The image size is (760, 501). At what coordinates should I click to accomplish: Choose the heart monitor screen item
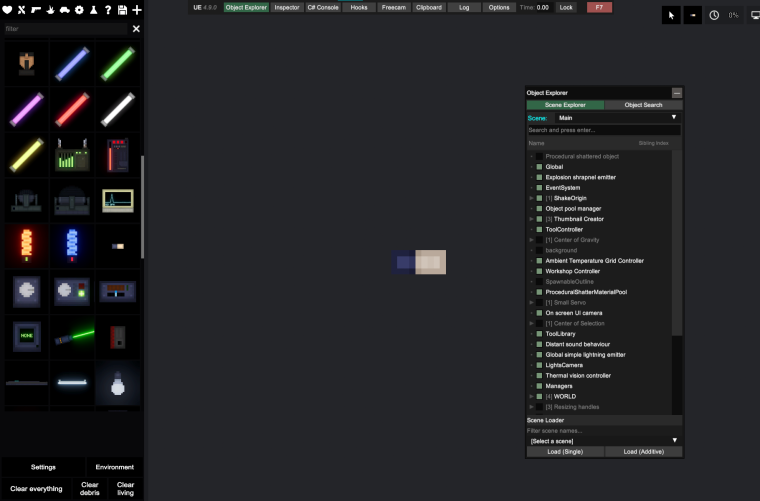click(118, 201)
